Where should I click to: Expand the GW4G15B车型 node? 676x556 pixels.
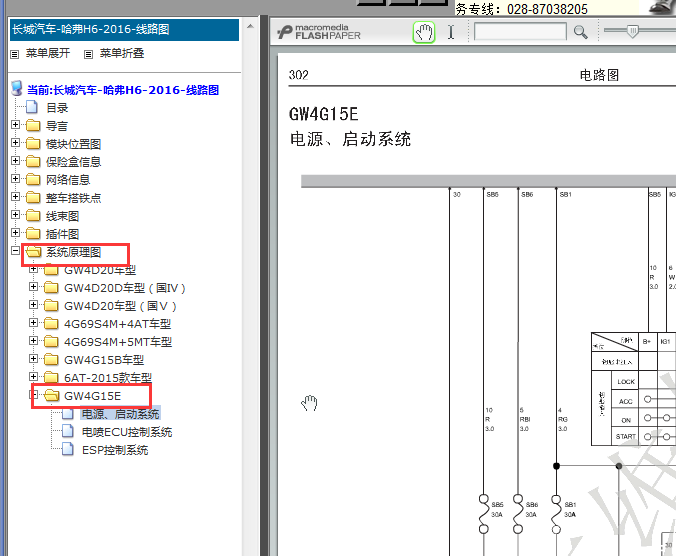[x=34, y=359]
